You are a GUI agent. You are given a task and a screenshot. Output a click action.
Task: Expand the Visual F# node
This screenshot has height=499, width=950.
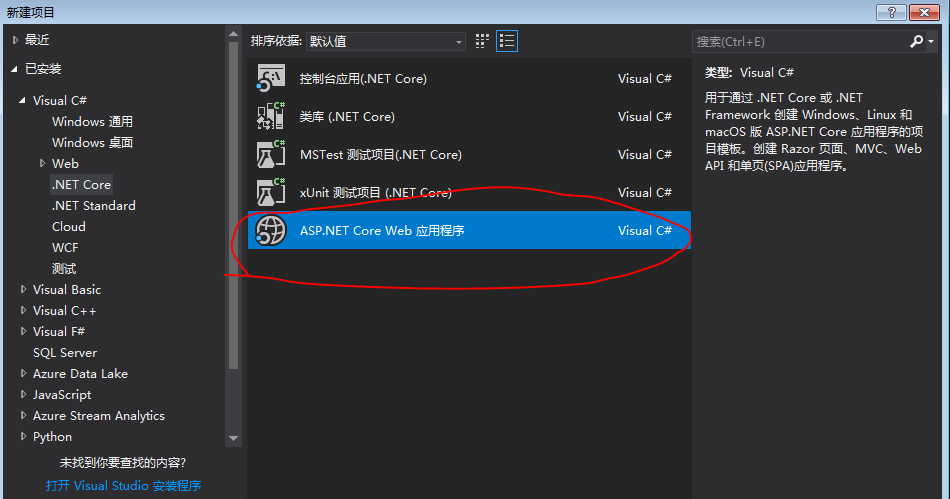pos(24,331)
